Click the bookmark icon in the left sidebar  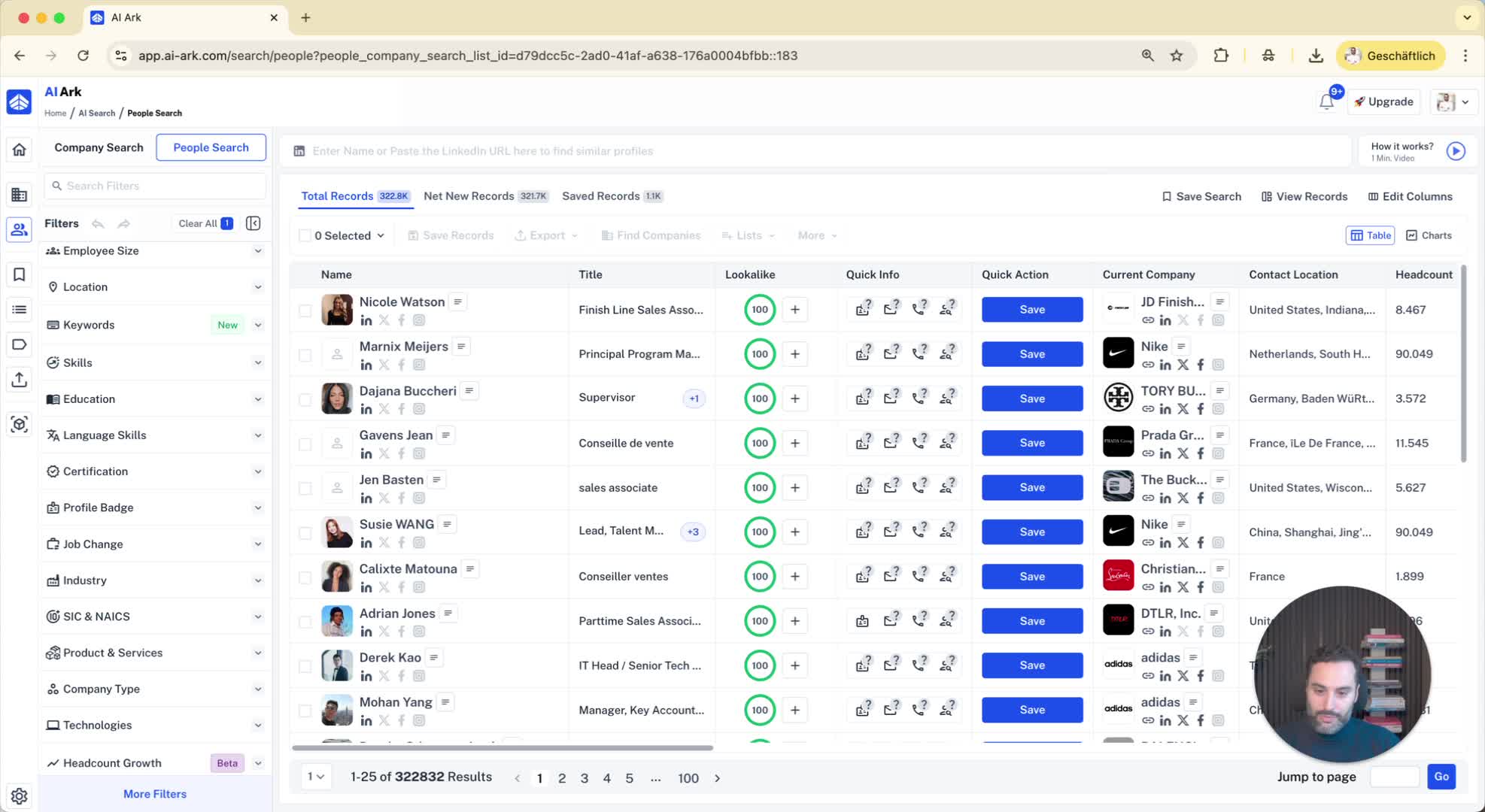pyautogui.click(x=20, y=274)
